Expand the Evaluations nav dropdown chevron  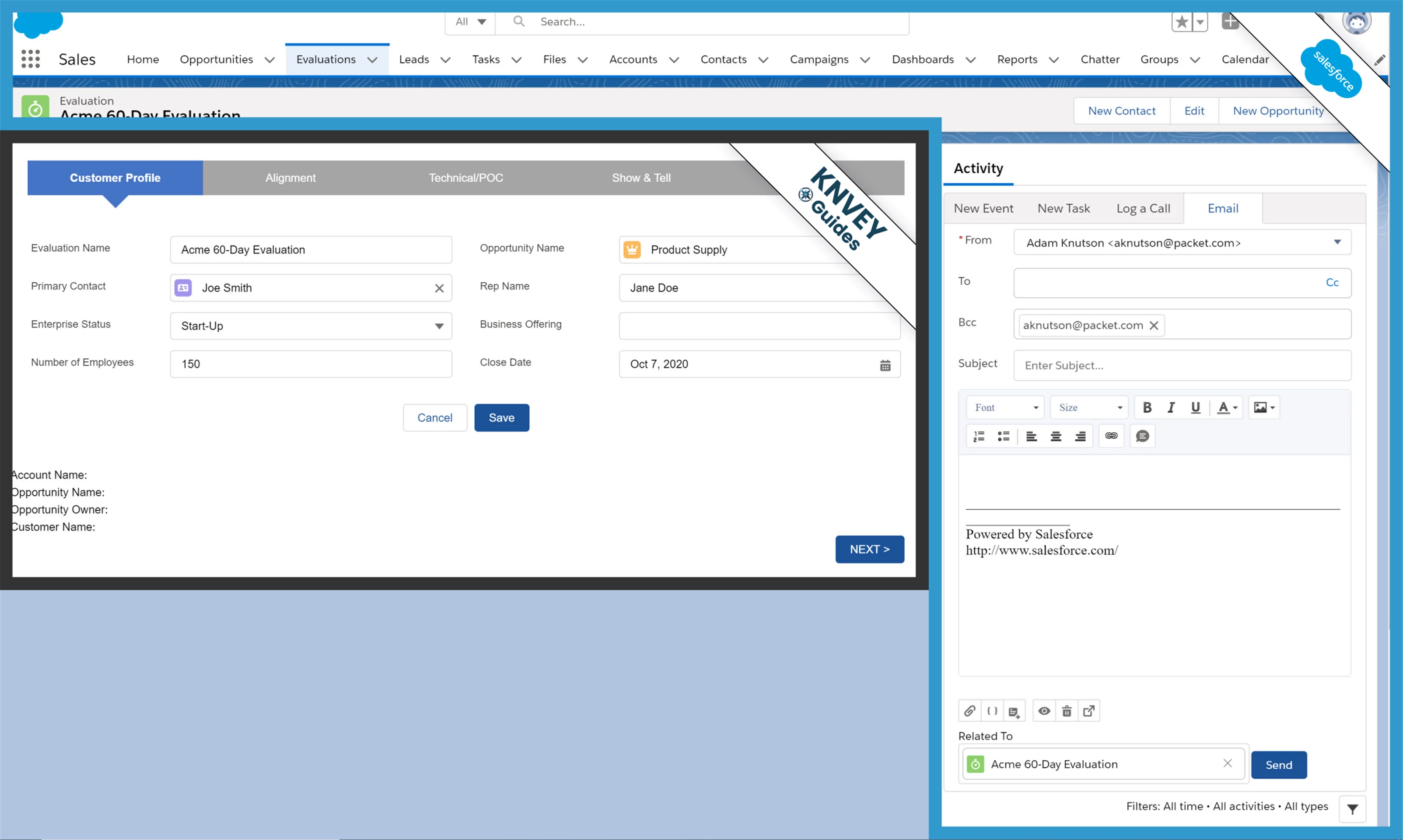pyautogui.click(x=372, y=60)
